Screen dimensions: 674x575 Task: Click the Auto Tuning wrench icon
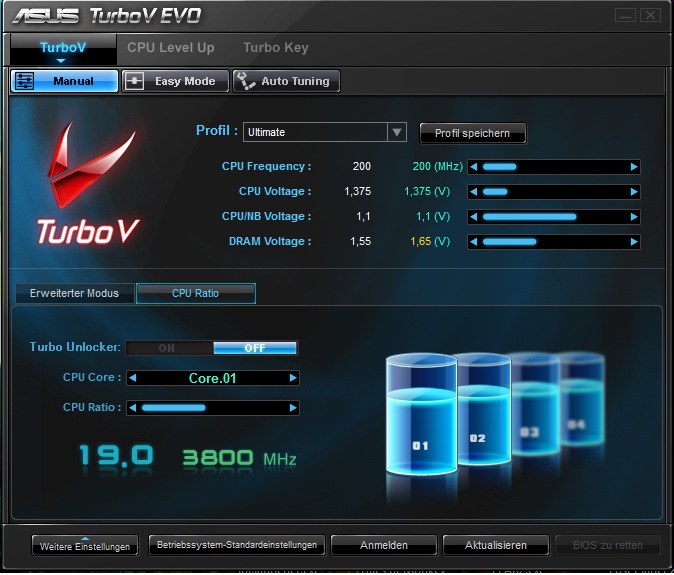pos(246,81)
